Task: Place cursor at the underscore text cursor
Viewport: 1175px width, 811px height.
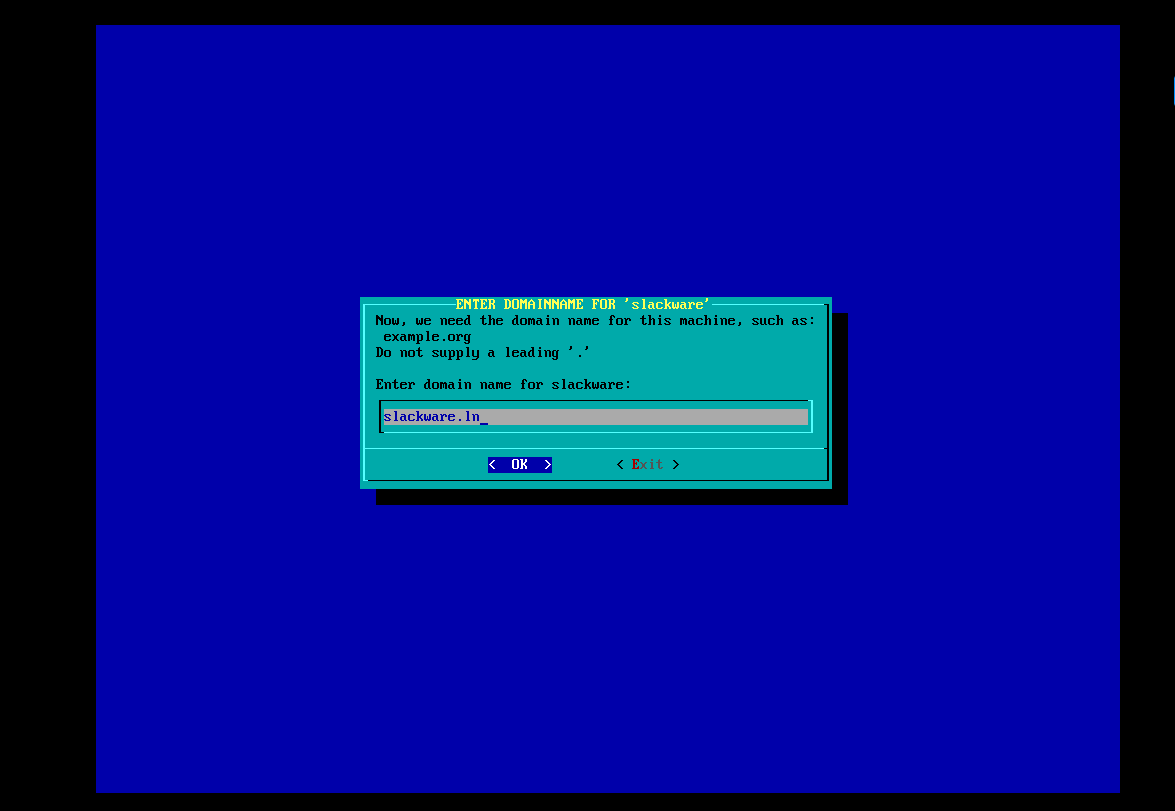Action: coord(484,417)
